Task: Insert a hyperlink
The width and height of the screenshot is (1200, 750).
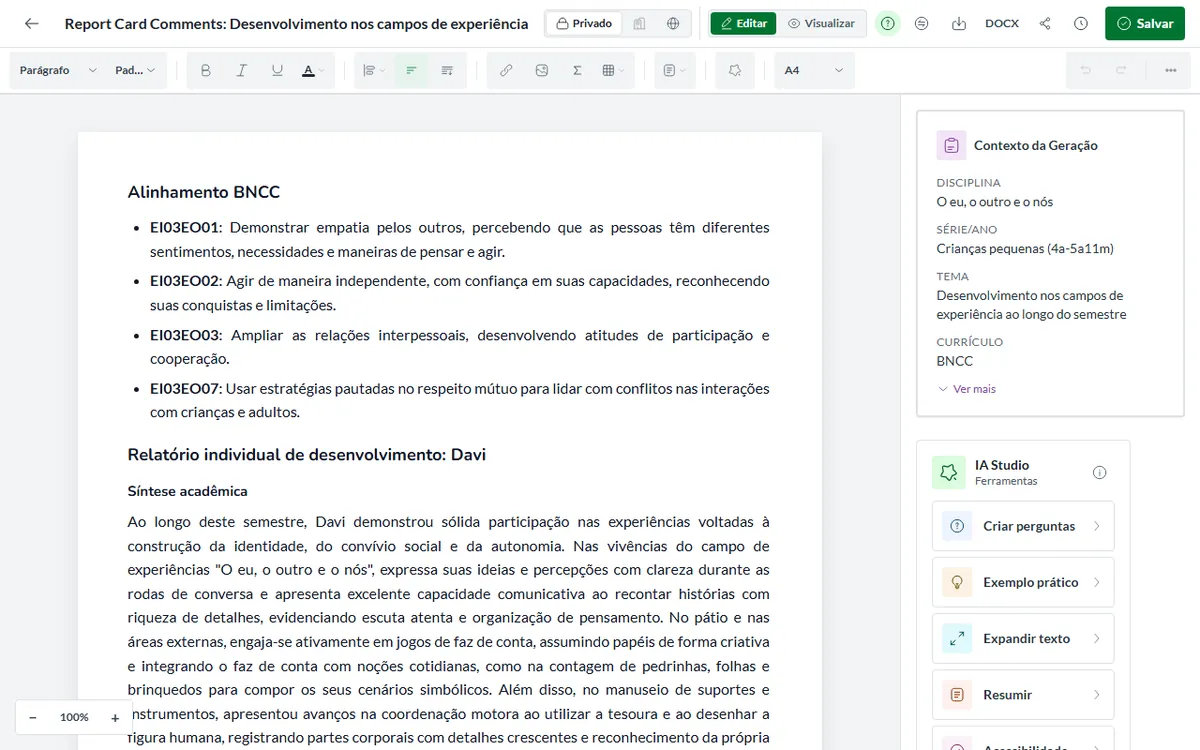Action: 506,71
